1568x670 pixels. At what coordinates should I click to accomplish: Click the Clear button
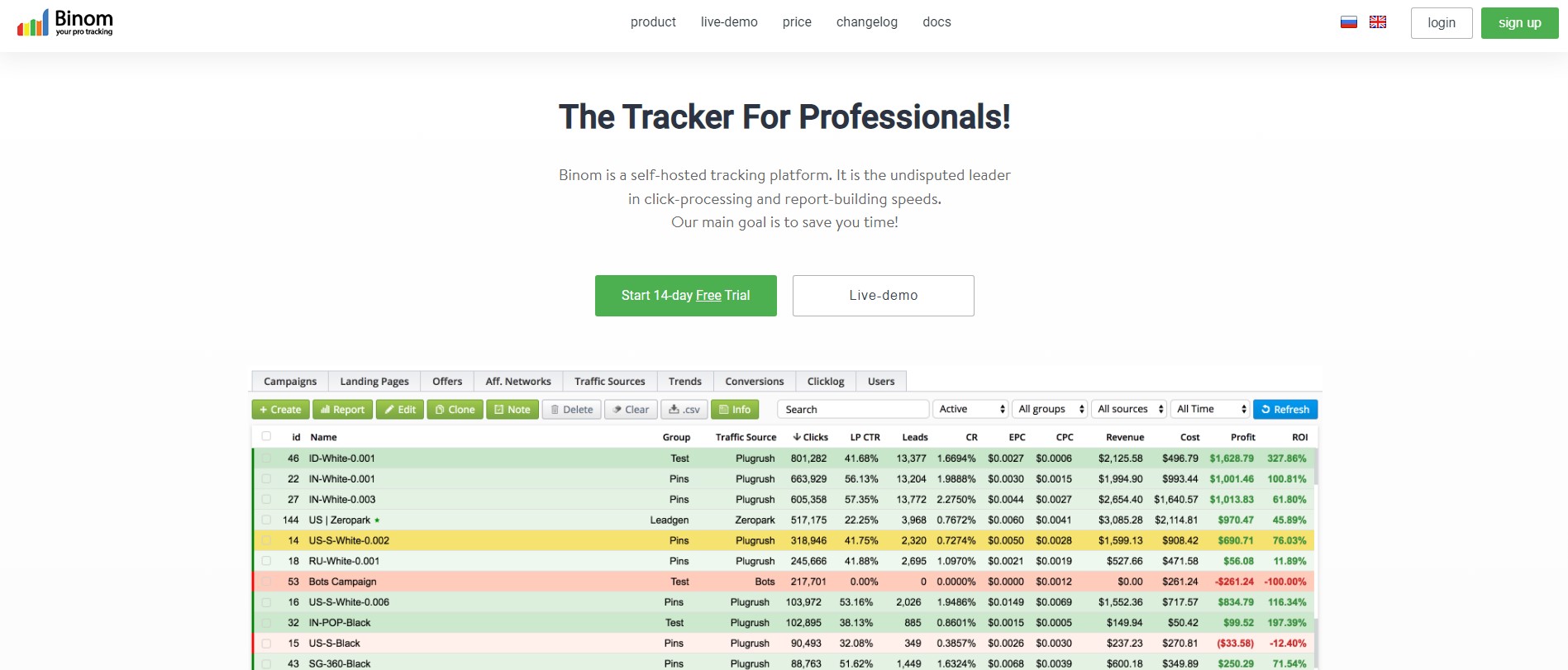(631, 410)
